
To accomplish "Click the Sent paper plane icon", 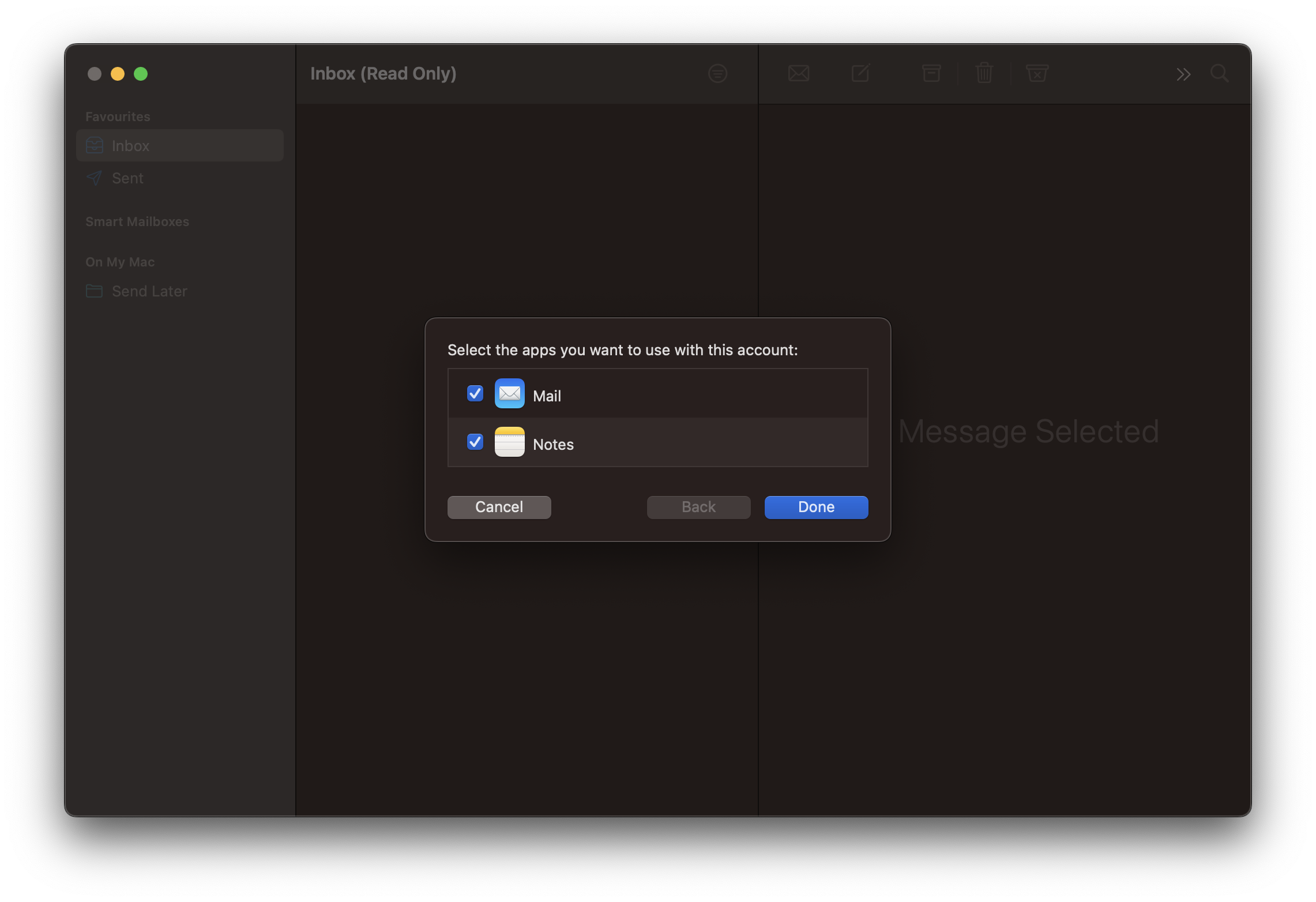I will point(94,178).
